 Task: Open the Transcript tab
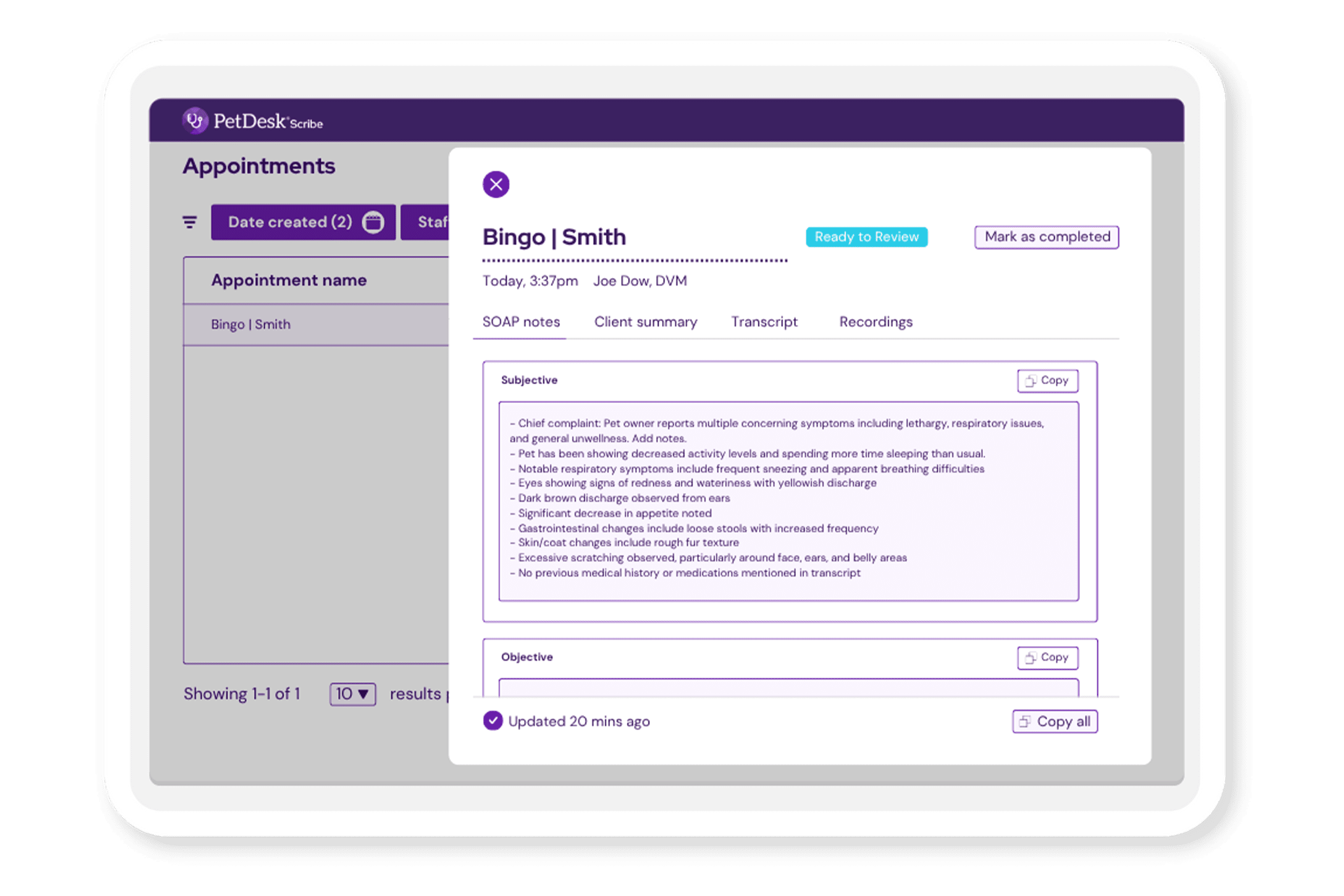point(764,322)
